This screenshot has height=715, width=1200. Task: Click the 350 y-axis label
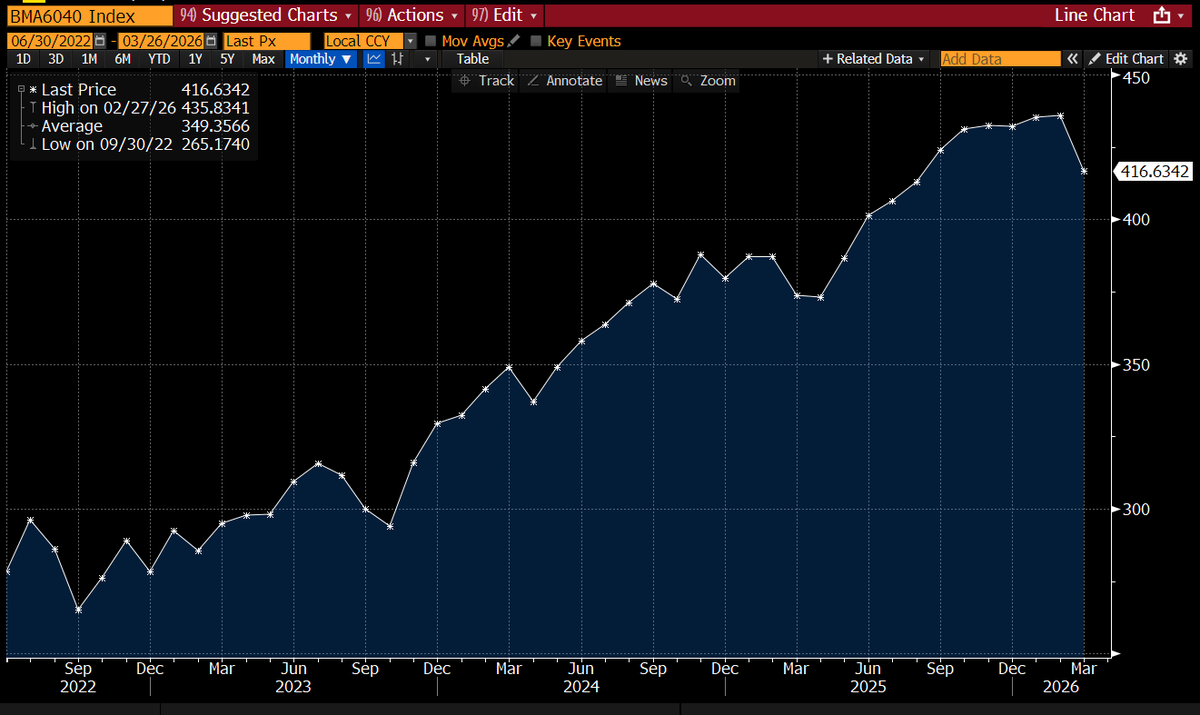[1138, 365]
